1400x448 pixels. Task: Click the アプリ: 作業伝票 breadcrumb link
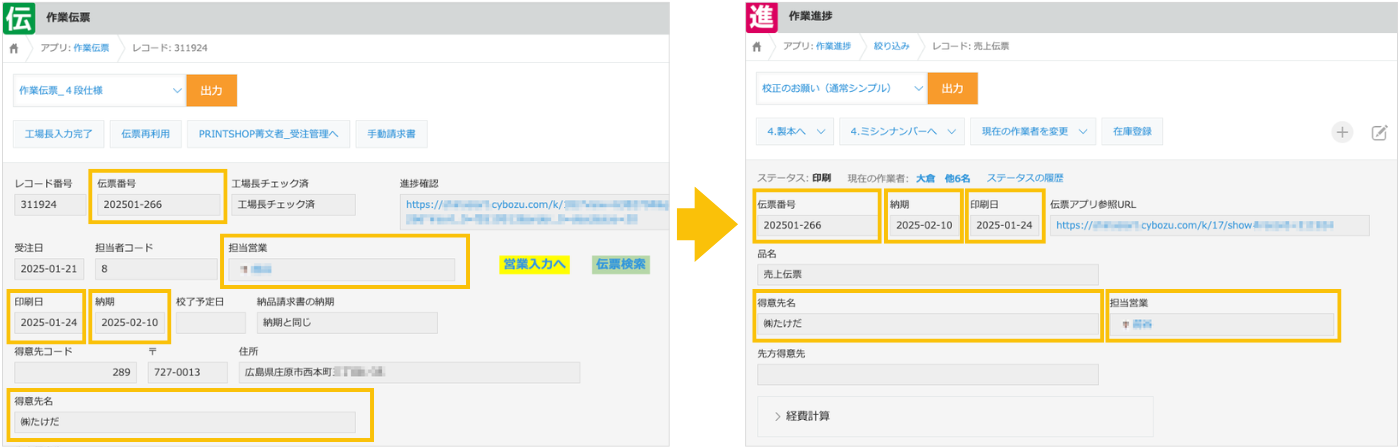[x=74, y=47]
